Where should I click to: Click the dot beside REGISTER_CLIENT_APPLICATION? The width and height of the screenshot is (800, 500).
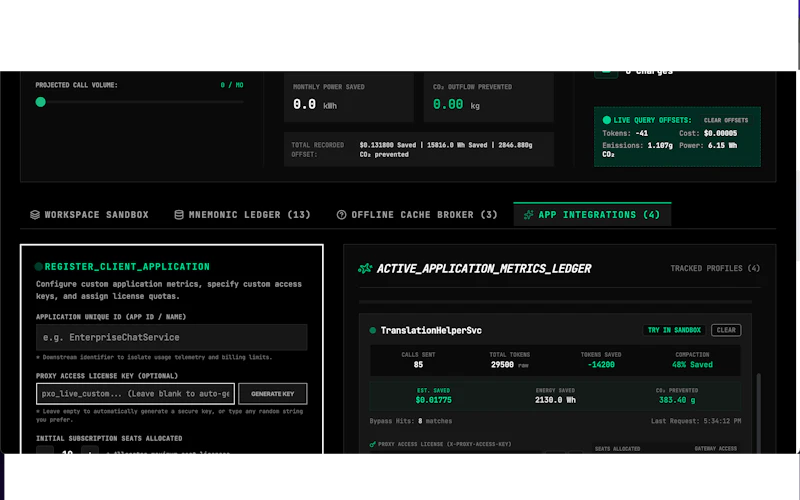click(x=38, y=266)
